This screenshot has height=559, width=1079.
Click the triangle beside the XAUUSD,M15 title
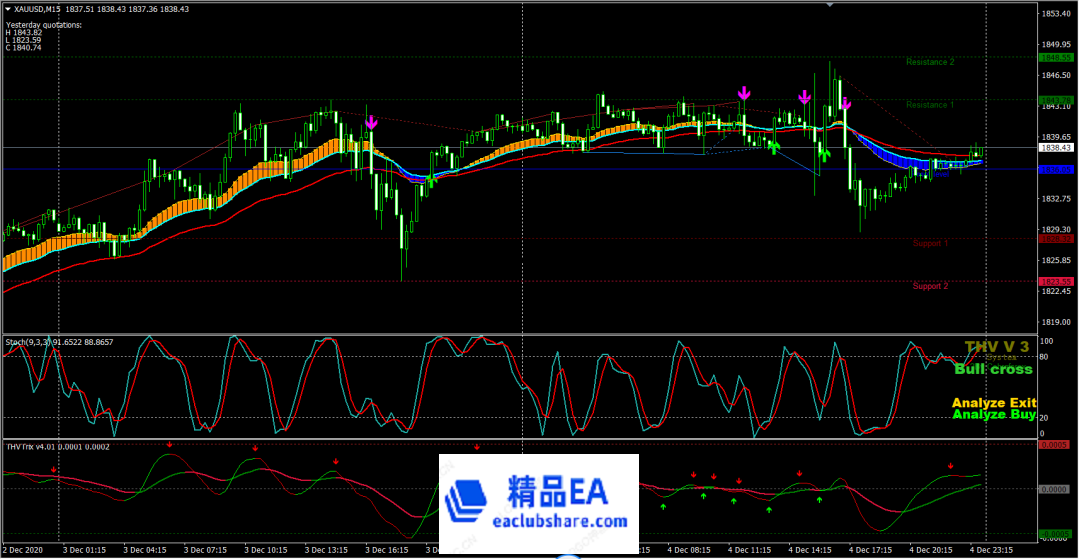pyautogui.click(x=9, y=9)
